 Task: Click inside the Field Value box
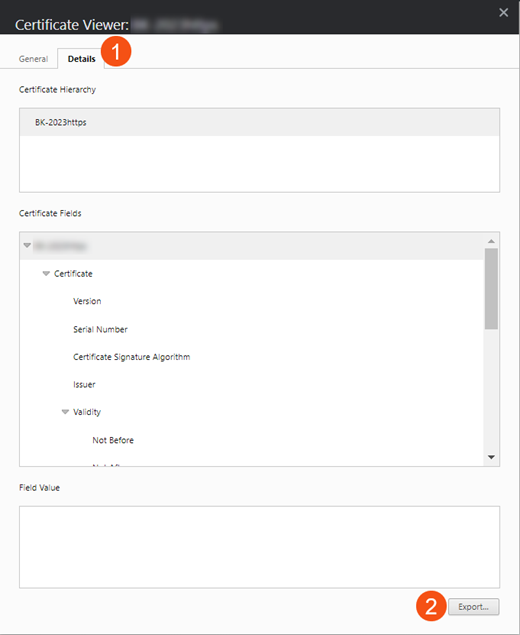259,547
